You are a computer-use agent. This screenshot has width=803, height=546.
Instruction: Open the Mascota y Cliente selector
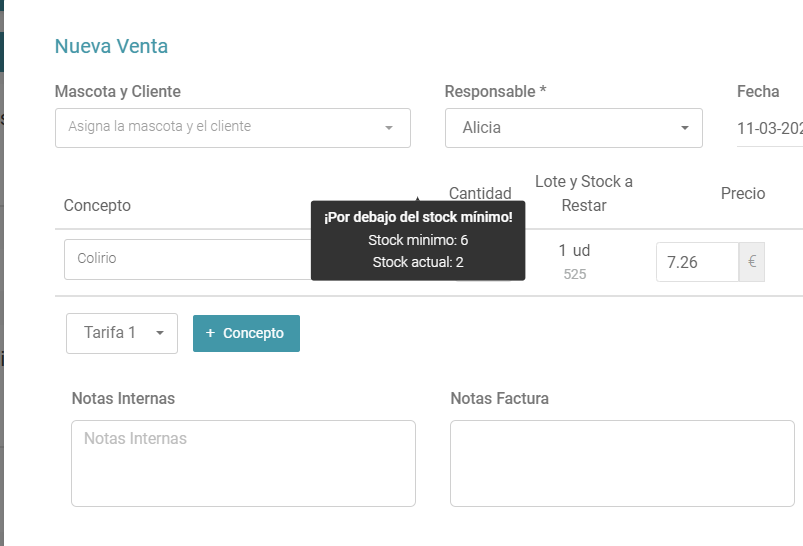233,128
